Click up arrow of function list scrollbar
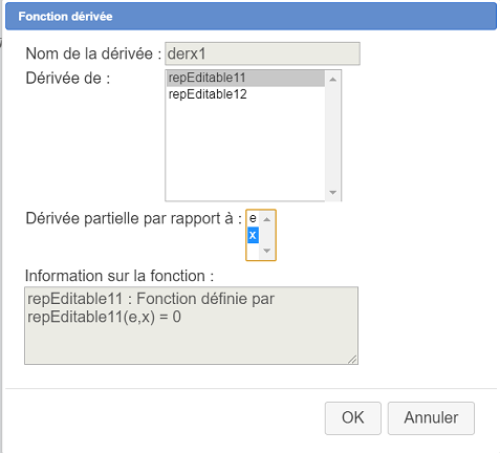500x453 pixels. 333,79
